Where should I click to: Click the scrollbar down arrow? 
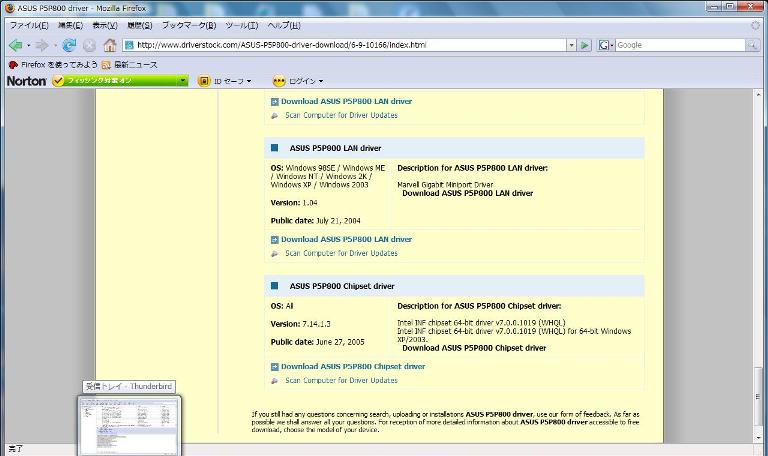coord(759,437)
